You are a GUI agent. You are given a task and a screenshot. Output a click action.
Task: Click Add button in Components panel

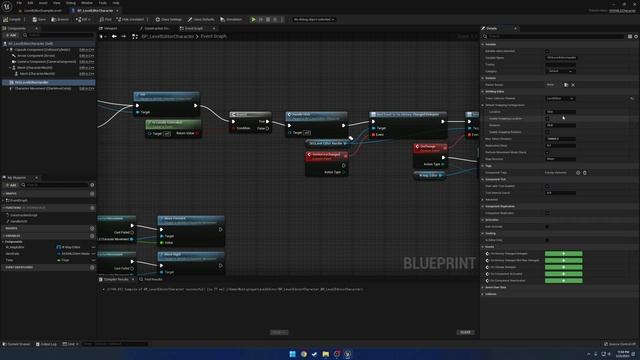pos(11,36)
